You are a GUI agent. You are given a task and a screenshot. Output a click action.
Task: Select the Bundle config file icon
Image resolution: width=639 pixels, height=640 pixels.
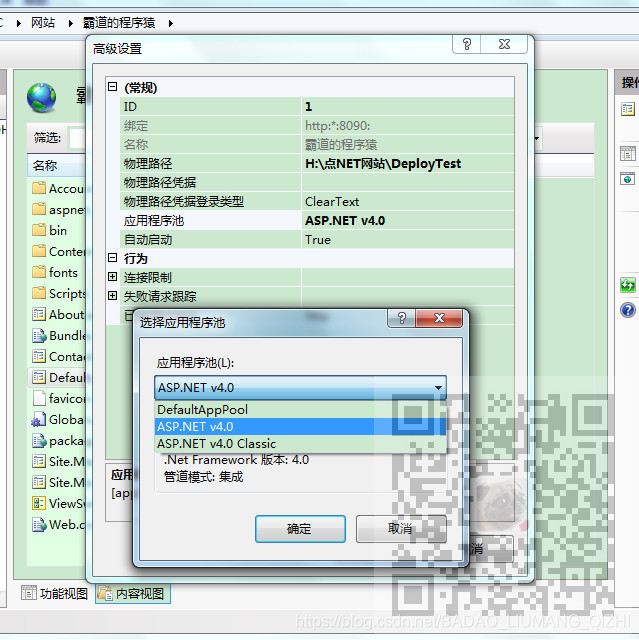[x=39, y=335]
